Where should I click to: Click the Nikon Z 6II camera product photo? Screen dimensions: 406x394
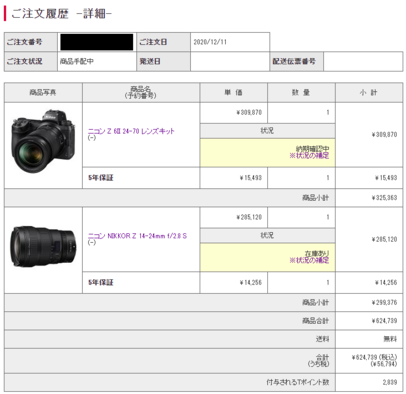pos(43,142)
